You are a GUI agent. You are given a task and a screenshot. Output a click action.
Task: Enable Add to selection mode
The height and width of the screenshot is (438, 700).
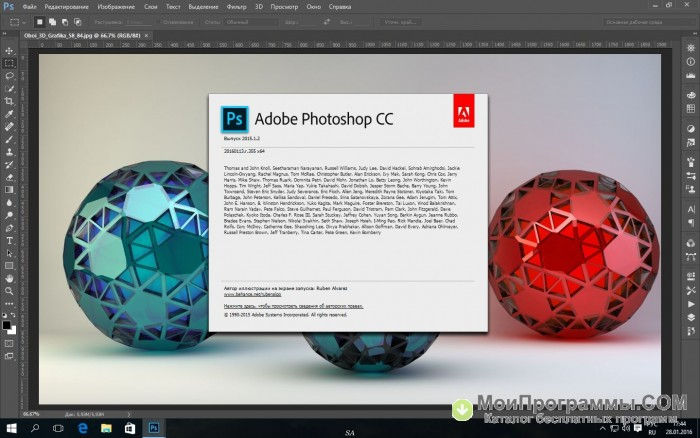click(x=52, y=21)
